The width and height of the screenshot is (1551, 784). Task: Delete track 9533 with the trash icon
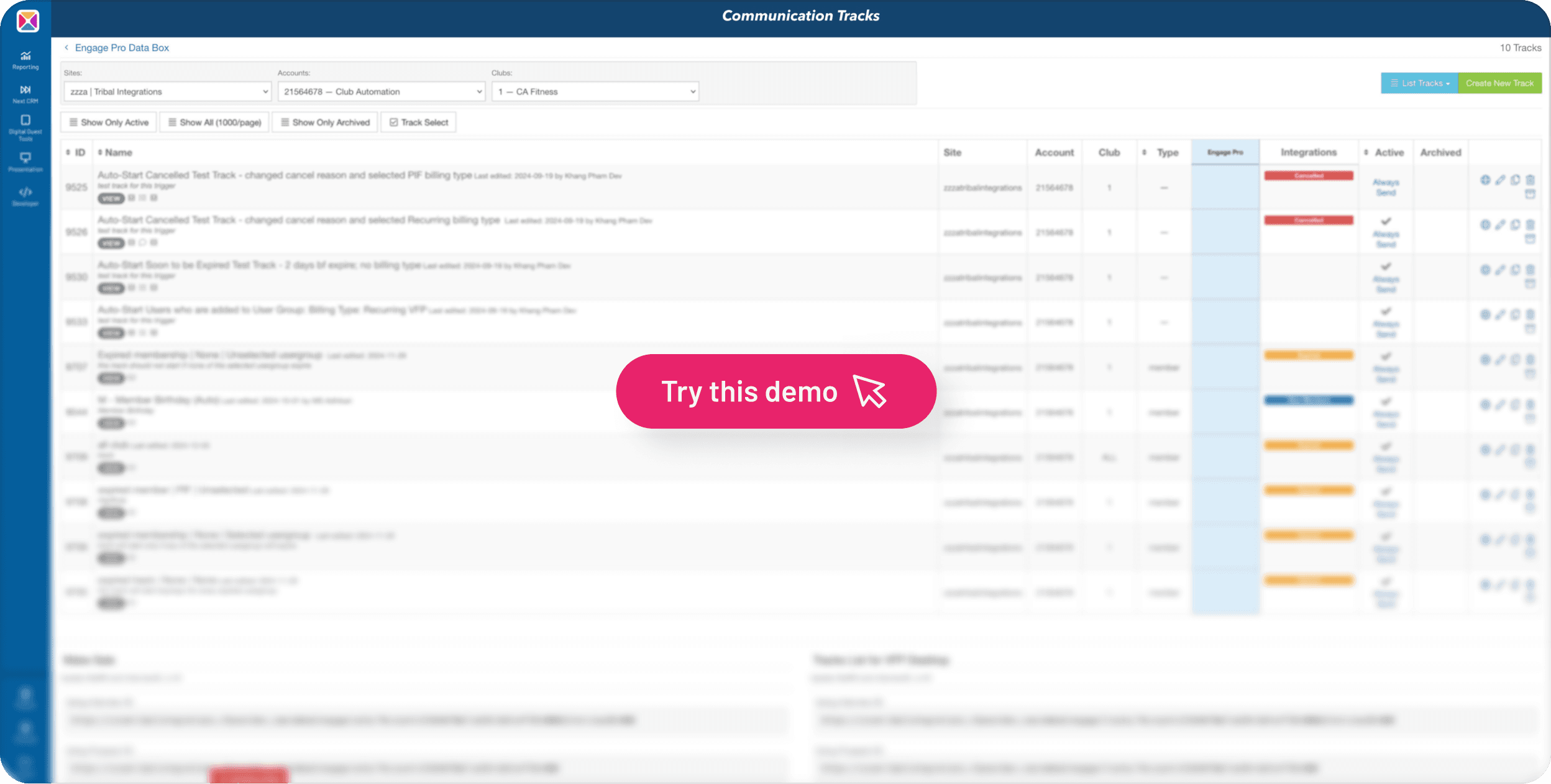point(1530,315)
